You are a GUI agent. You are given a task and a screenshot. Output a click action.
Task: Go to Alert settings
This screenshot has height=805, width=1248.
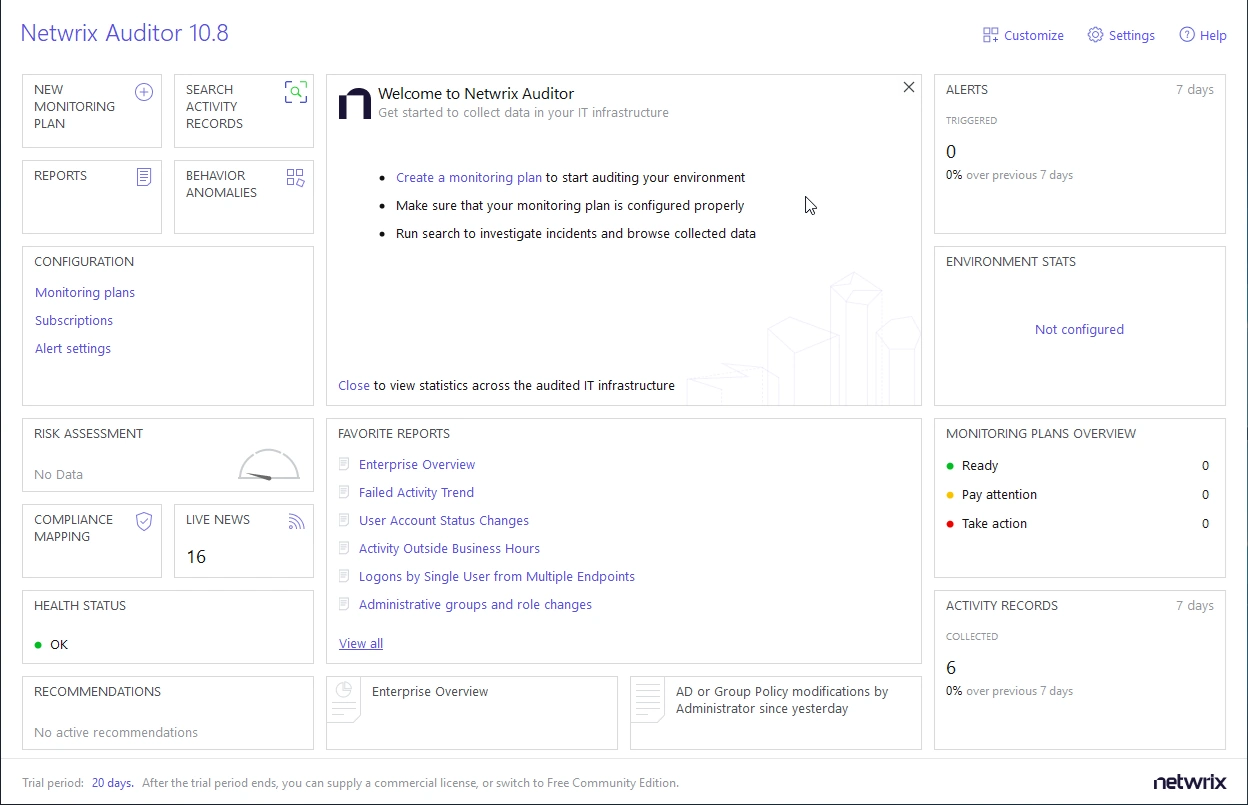[x=73, y=349]
